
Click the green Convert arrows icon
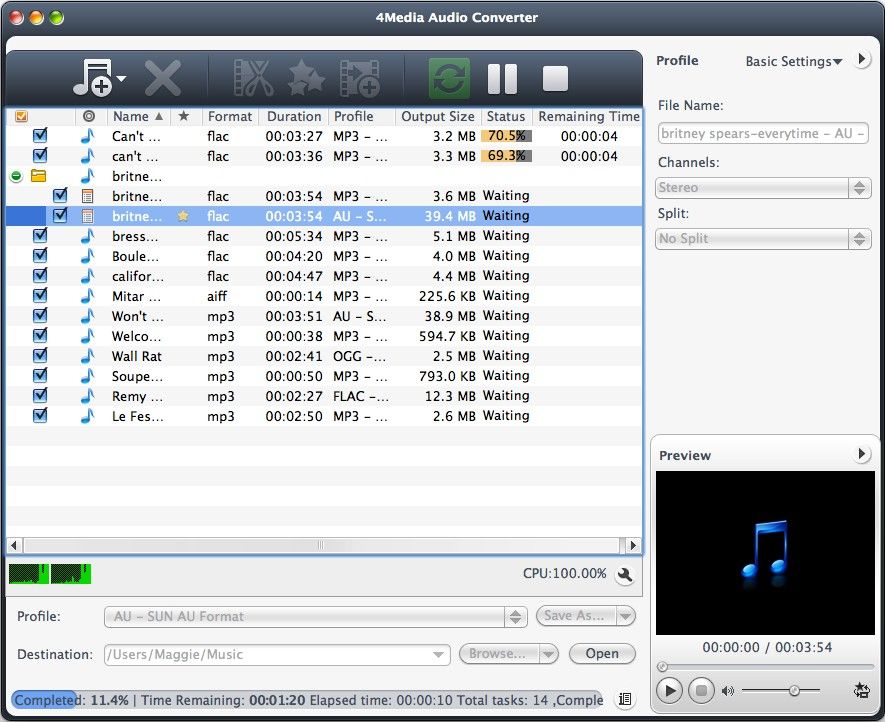(449, 78)
